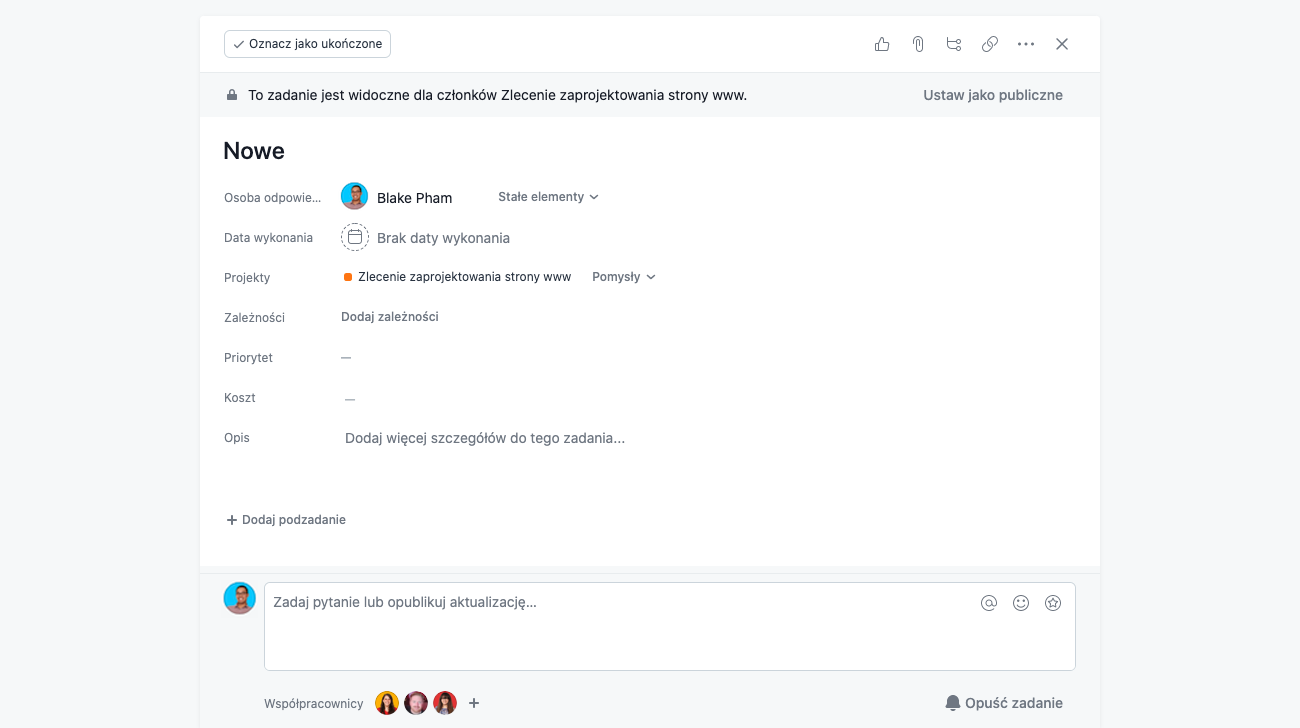Add a subtask with 'Dodaj podzadanie'
Screen dimensions: 1300x728
point(286,520)
